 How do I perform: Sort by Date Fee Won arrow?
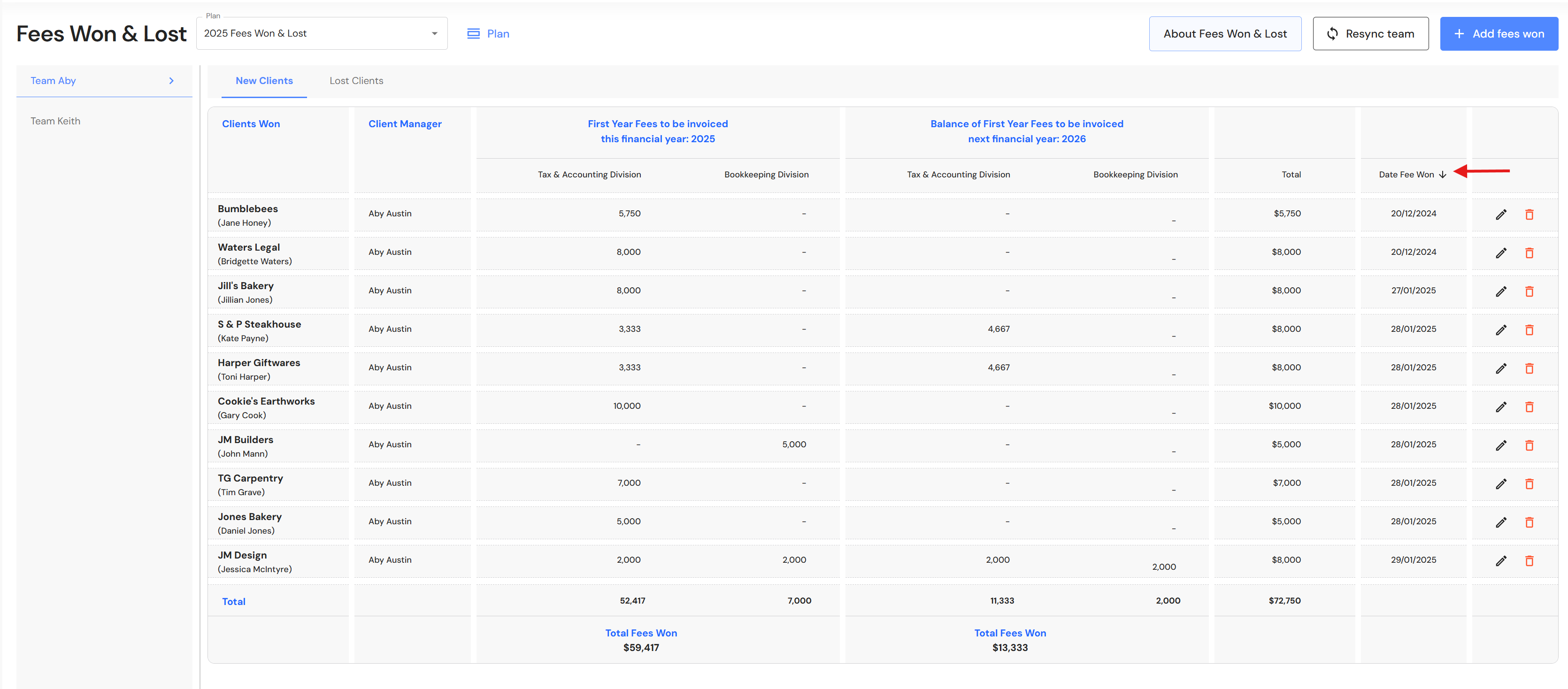pyautogui.click(x=1442, y=175)
